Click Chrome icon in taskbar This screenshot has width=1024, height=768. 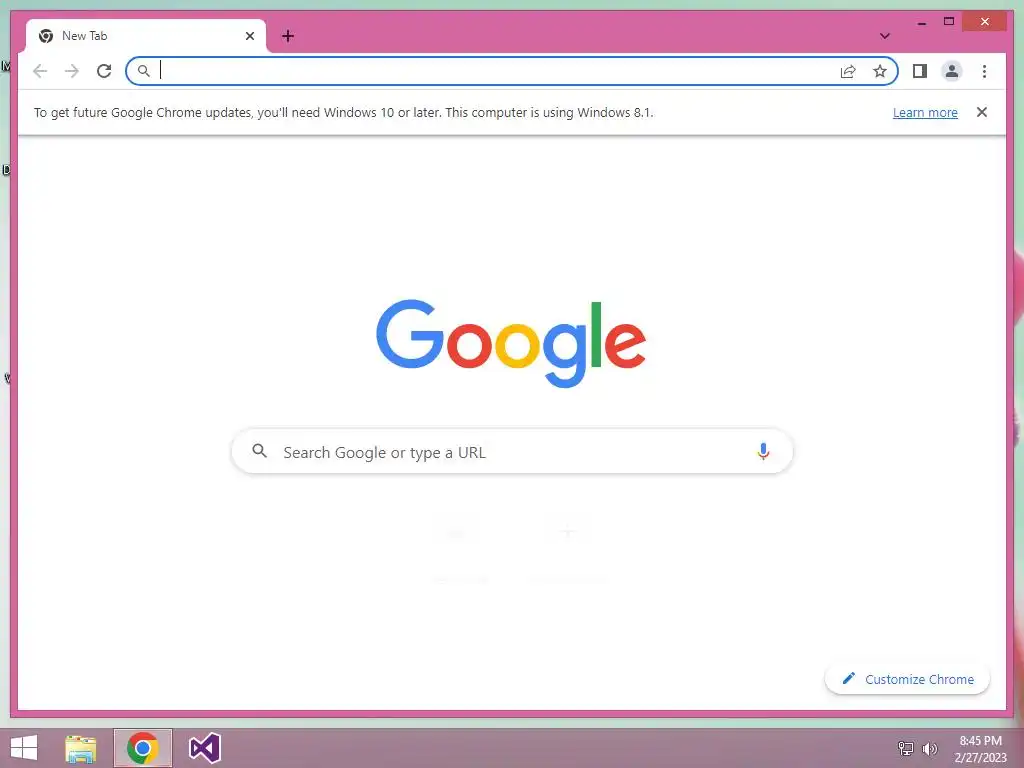[143, 748]
